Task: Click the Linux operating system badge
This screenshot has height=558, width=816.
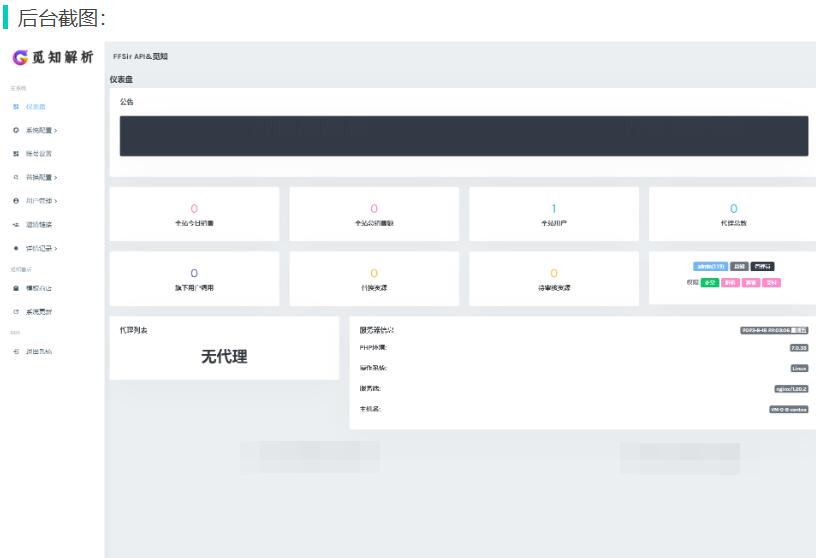Action: pyautogui.click(x=799, y=368)
